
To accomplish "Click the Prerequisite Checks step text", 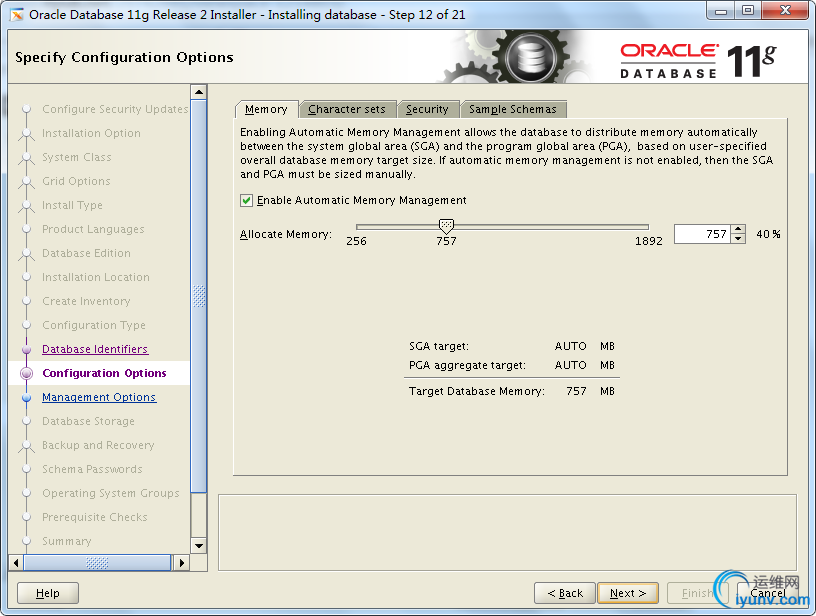I will (x=95, y=517).
